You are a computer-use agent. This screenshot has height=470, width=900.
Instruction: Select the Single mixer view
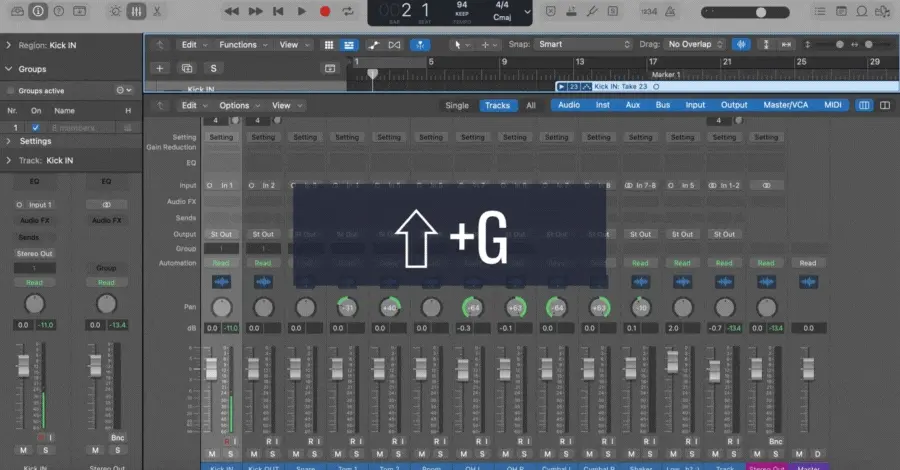[x=457, y=106]
